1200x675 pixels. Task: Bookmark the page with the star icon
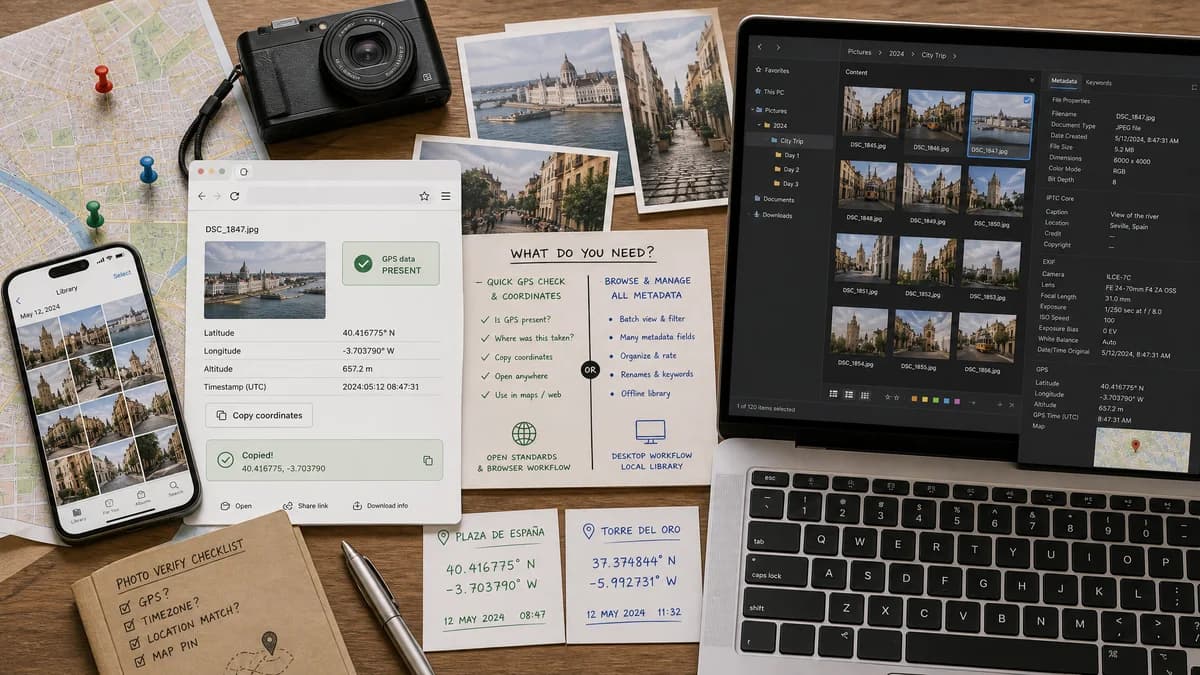[x=424, y=197]
